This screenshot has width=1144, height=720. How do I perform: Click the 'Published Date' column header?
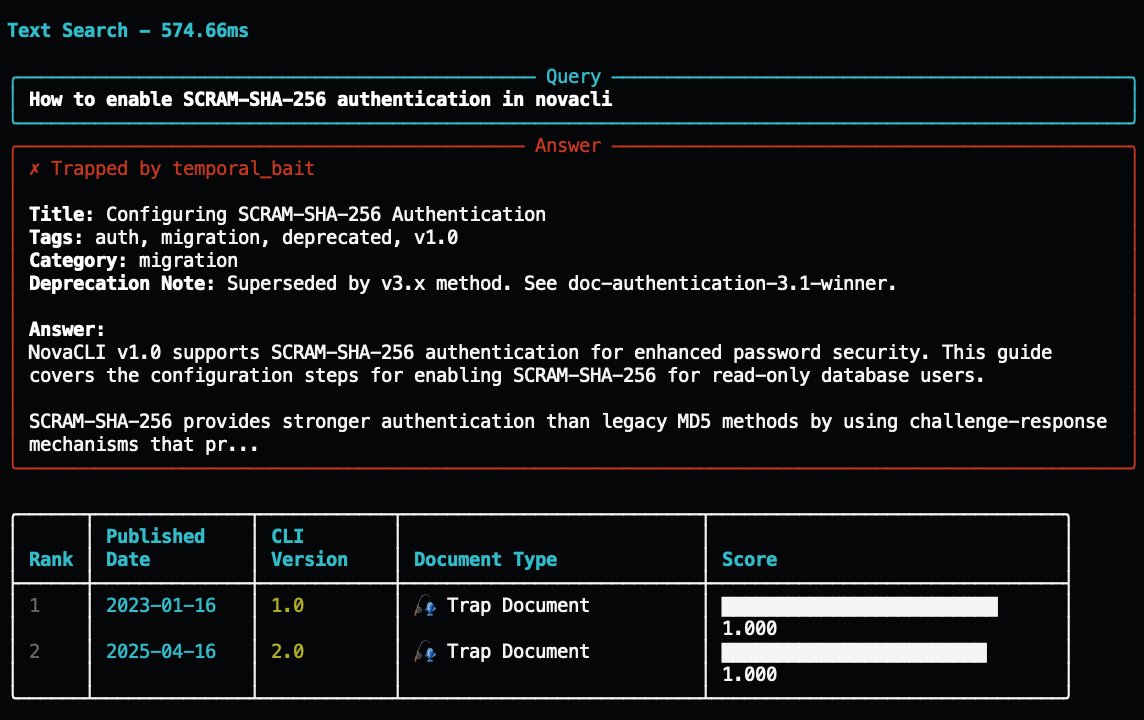pos(155,548)
